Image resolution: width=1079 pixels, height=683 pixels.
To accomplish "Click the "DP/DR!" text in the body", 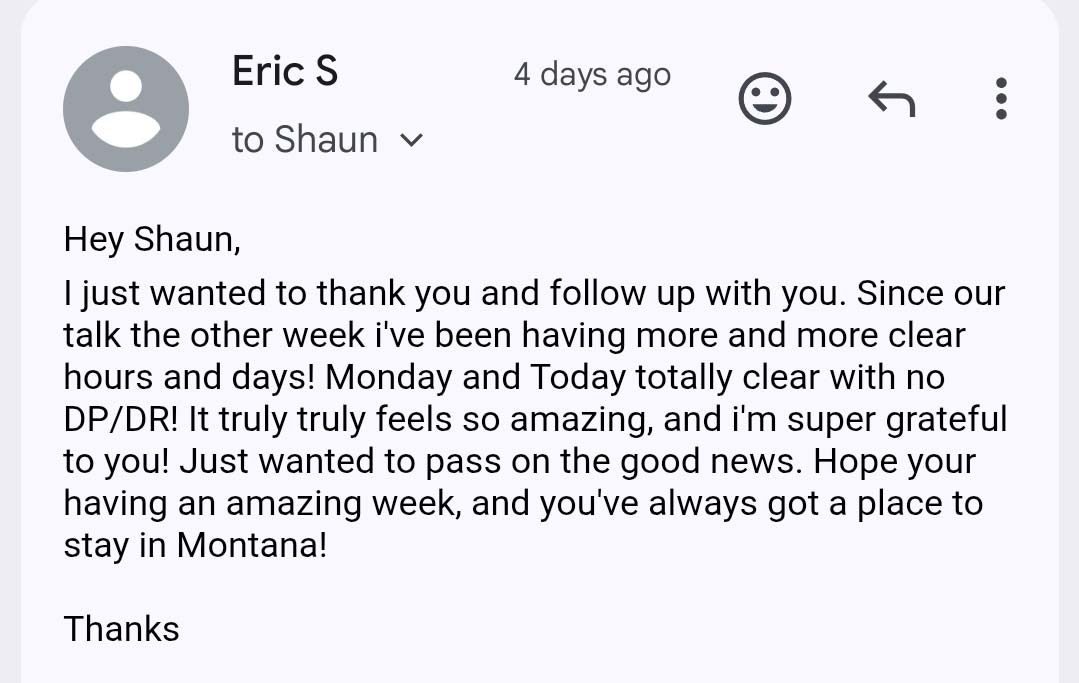I will (x=121, y=420).
